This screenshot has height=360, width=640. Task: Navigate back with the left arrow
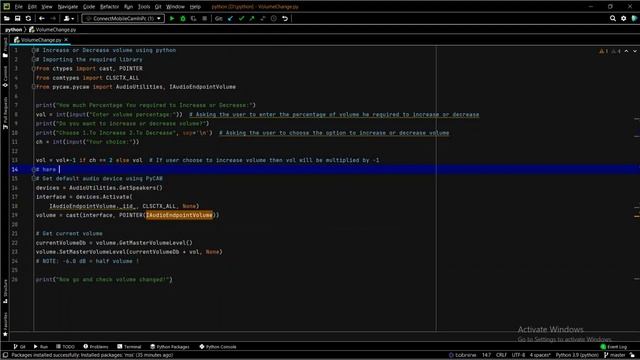coord(42,18)
